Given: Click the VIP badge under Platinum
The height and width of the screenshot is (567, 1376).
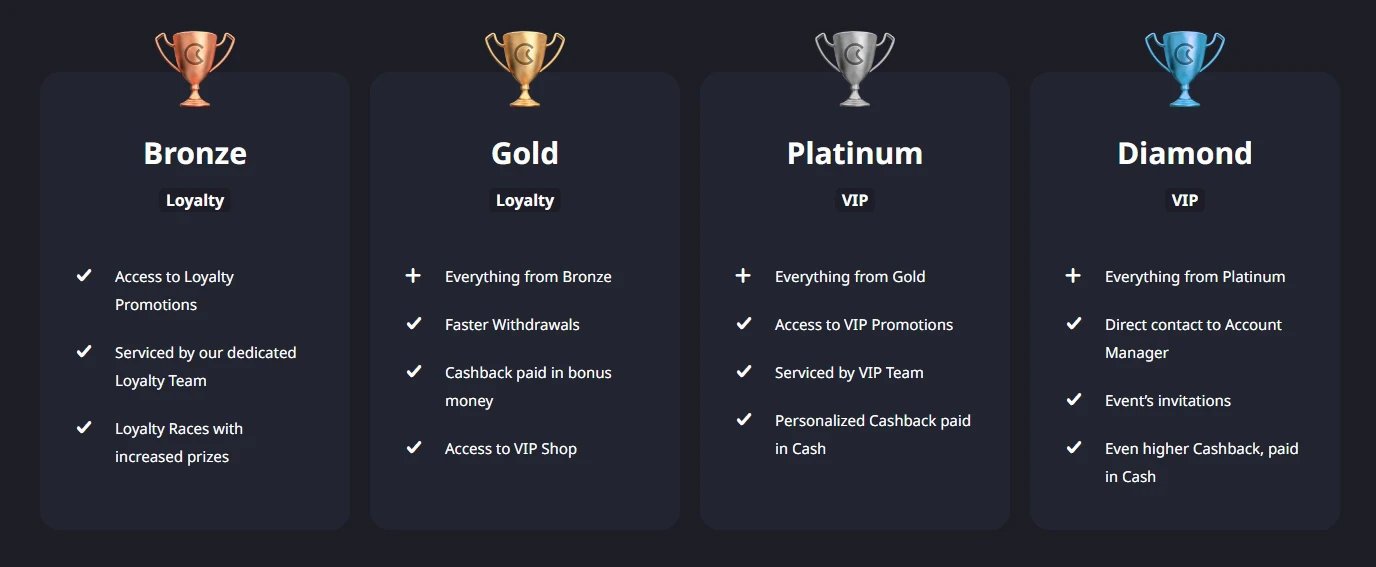Looking at the screenshot, I should point(855,200).
